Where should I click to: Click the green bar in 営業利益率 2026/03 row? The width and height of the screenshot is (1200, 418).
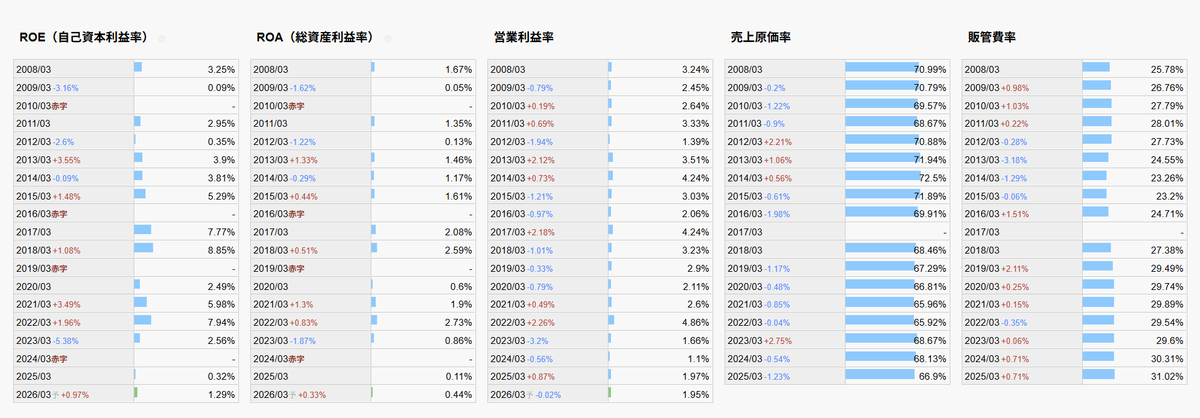pos(609,393)
